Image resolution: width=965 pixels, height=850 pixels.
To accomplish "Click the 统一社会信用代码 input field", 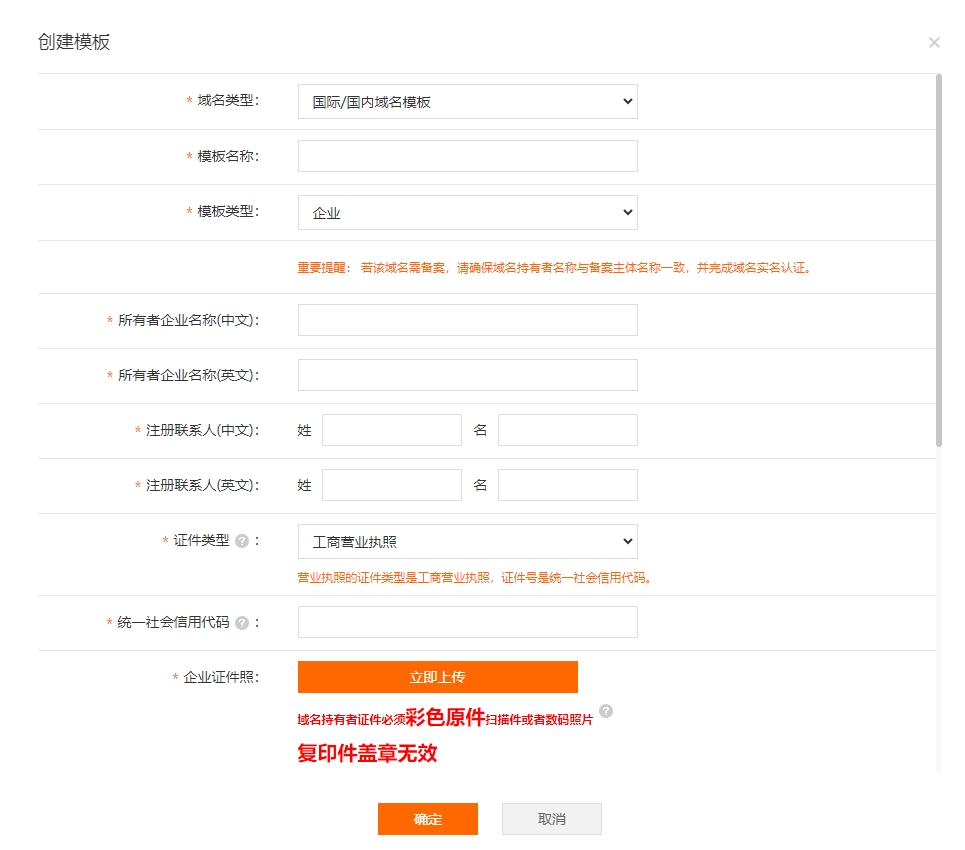I will coord(467,622).
